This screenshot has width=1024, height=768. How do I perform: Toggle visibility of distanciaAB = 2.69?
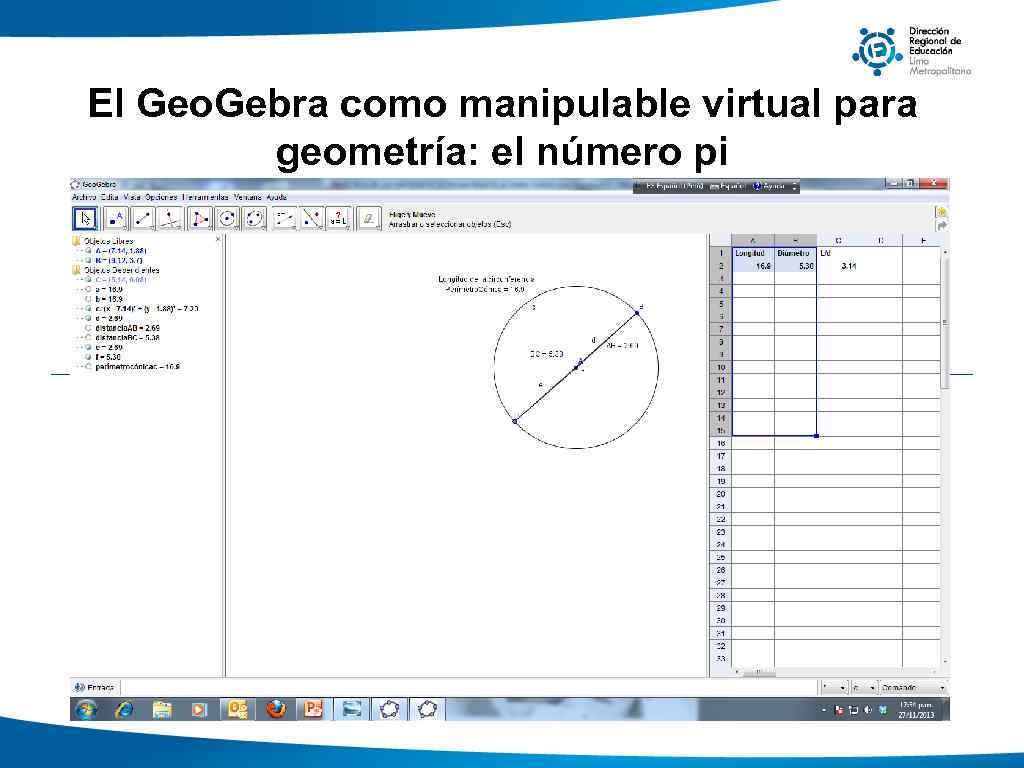pyautogui.click(x=88, y=328)
